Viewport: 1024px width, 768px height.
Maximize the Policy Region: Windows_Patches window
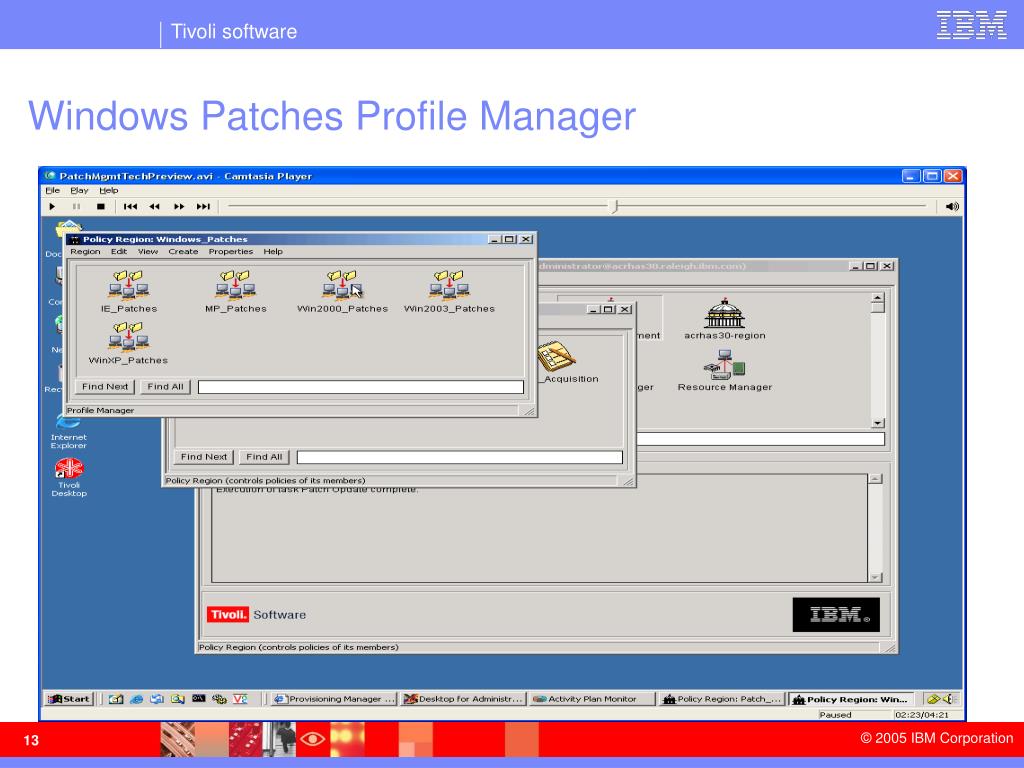(x=510, y=240)
